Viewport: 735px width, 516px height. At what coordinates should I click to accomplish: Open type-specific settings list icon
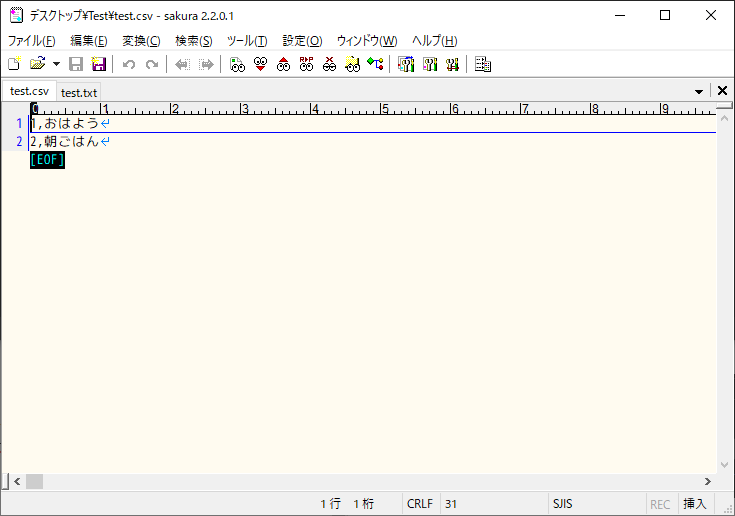(406, 64)
